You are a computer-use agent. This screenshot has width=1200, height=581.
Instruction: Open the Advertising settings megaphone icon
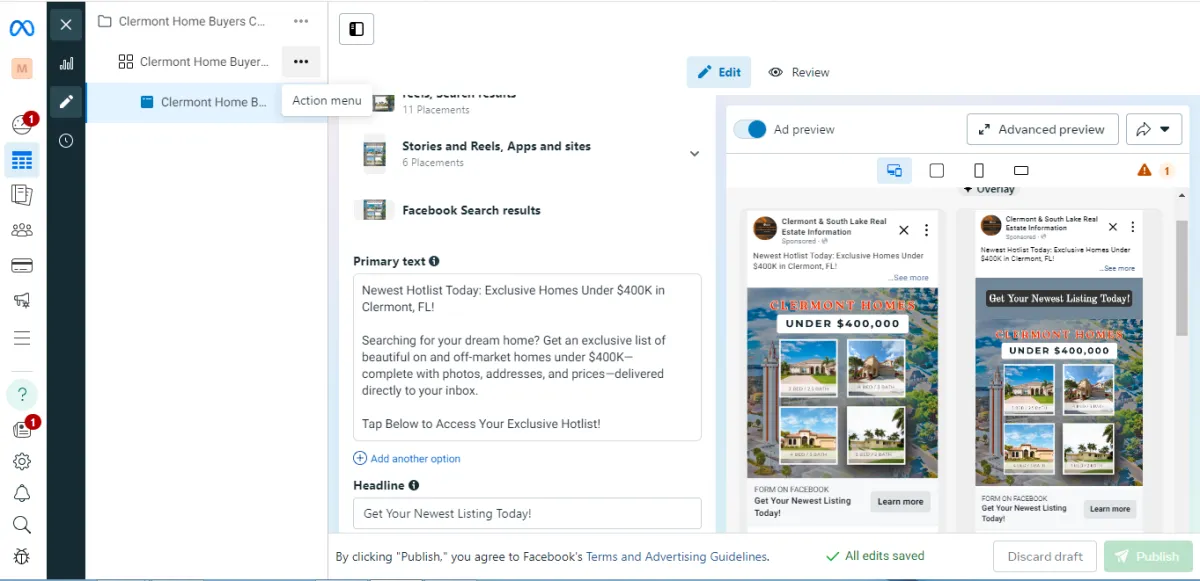click(22, 300)
